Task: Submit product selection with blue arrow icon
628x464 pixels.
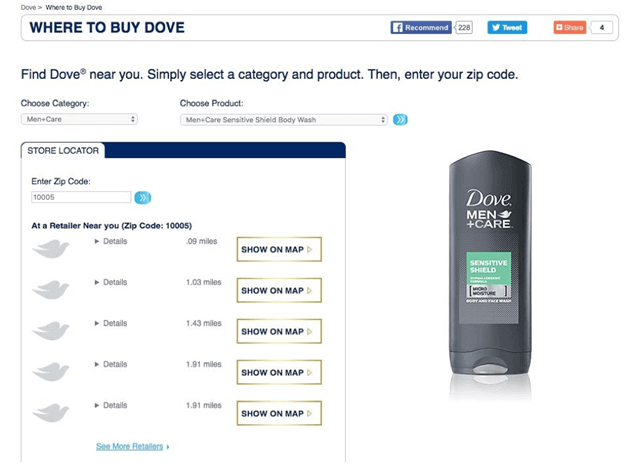Action: click(400, 120)
